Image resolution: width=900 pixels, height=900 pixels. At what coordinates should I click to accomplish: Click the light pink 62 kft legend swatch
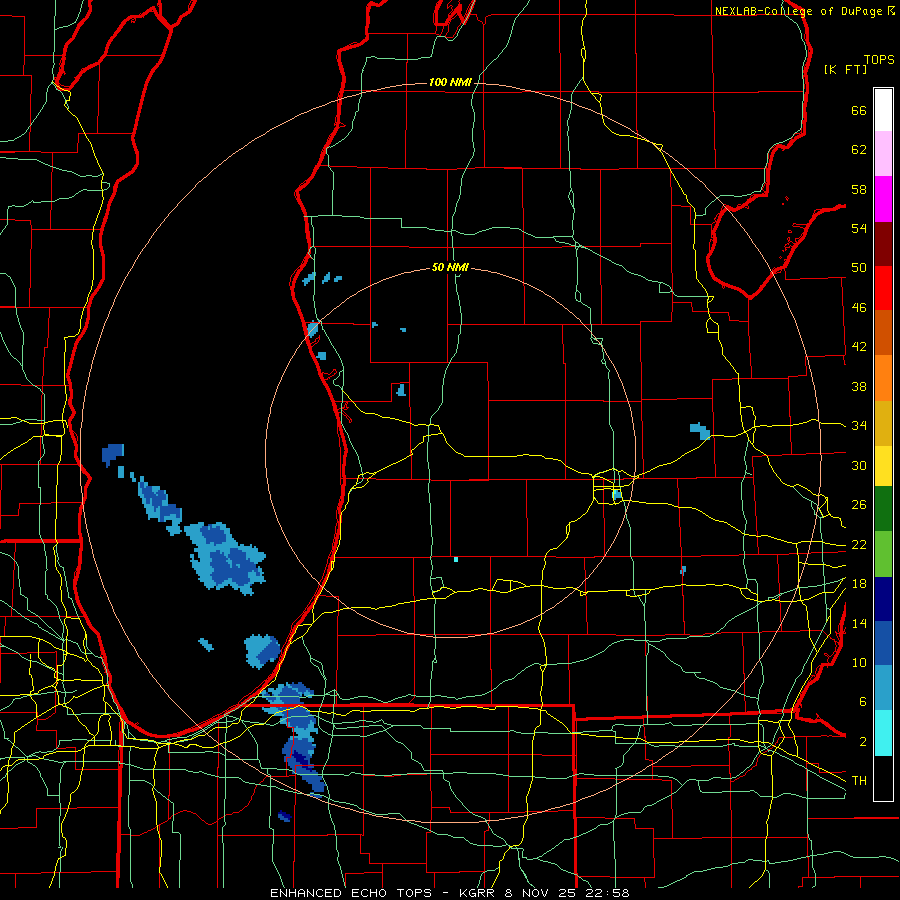pos(883,154)
